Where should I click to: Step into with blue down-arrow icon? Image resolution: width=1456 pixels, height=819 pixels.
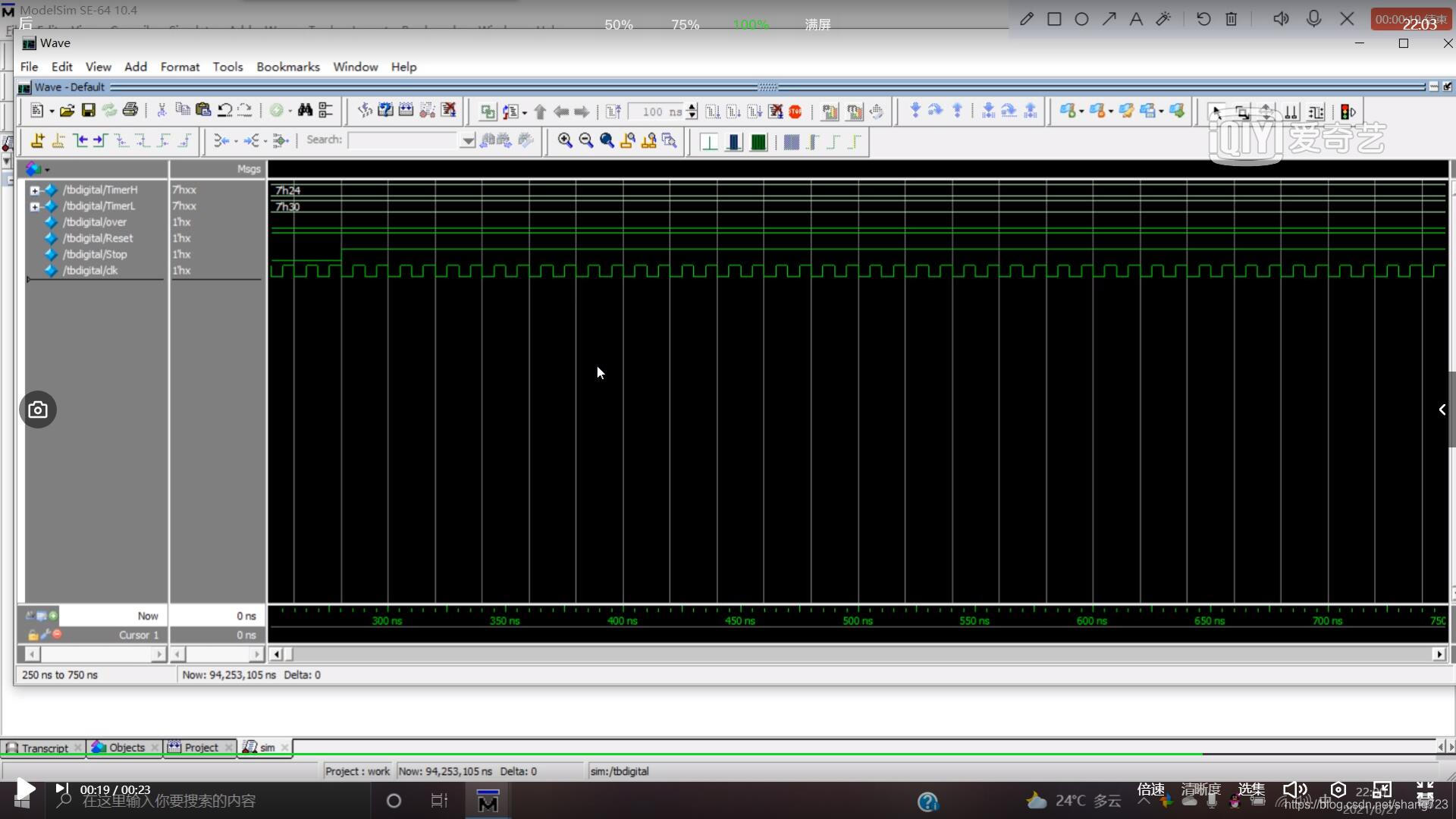(x=915, y=111)
